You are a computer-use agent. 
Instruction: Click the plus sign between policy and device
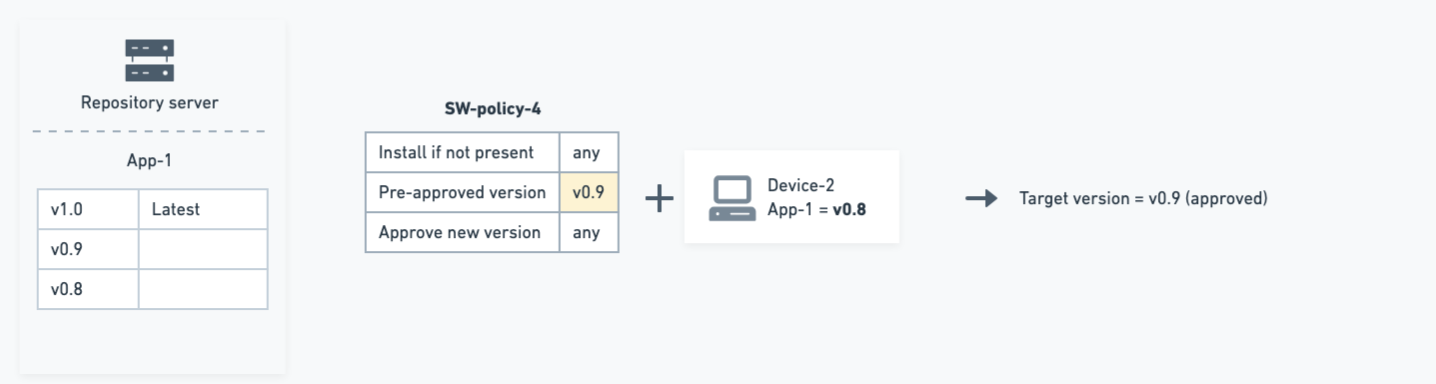(x=659, y=198)
